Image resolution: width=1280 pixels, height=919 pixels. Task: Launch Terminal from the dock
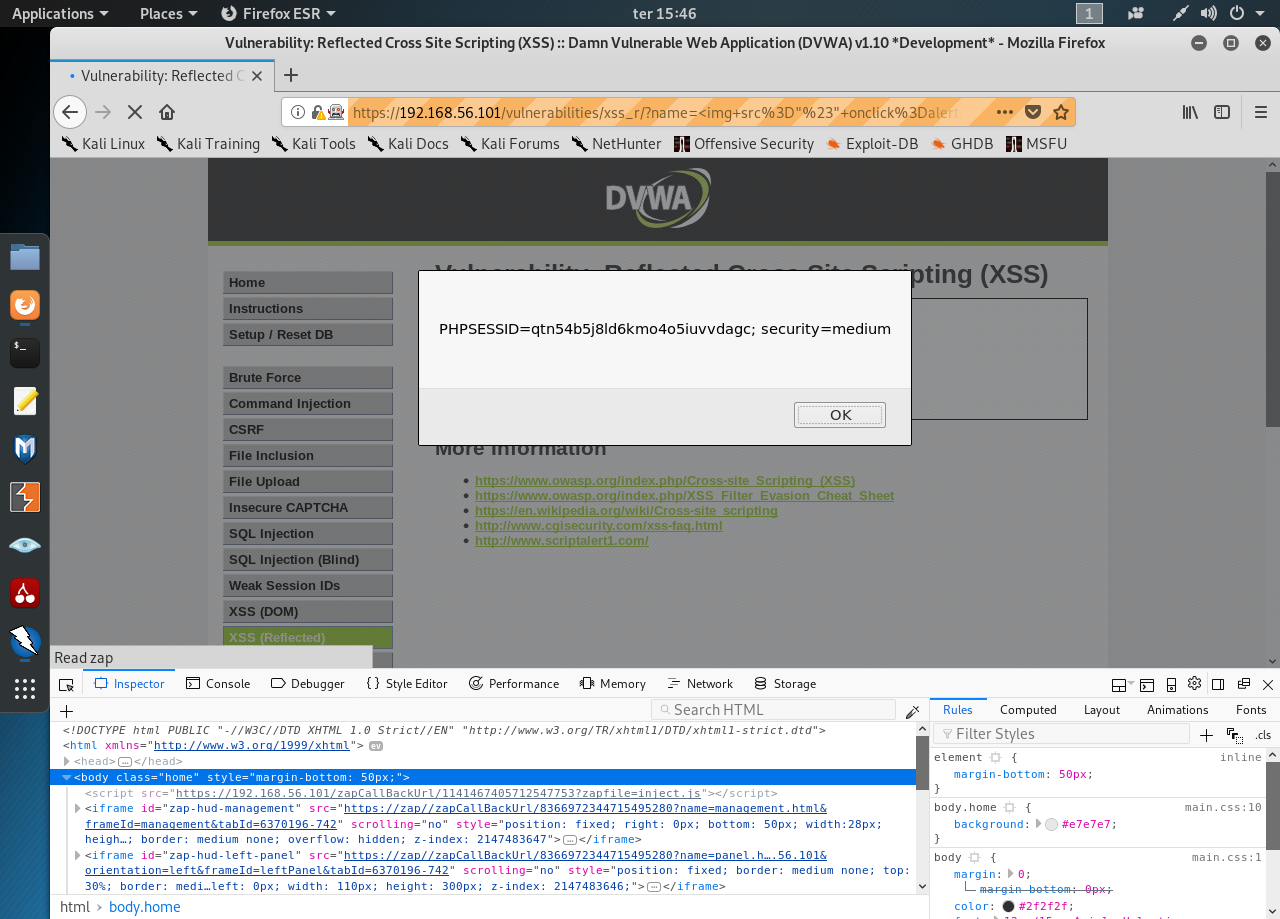pos(25,352)
